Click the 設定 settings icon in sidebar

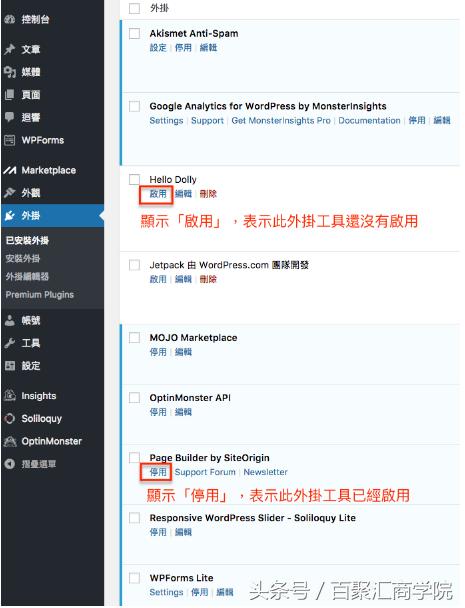tap(10, 365)
